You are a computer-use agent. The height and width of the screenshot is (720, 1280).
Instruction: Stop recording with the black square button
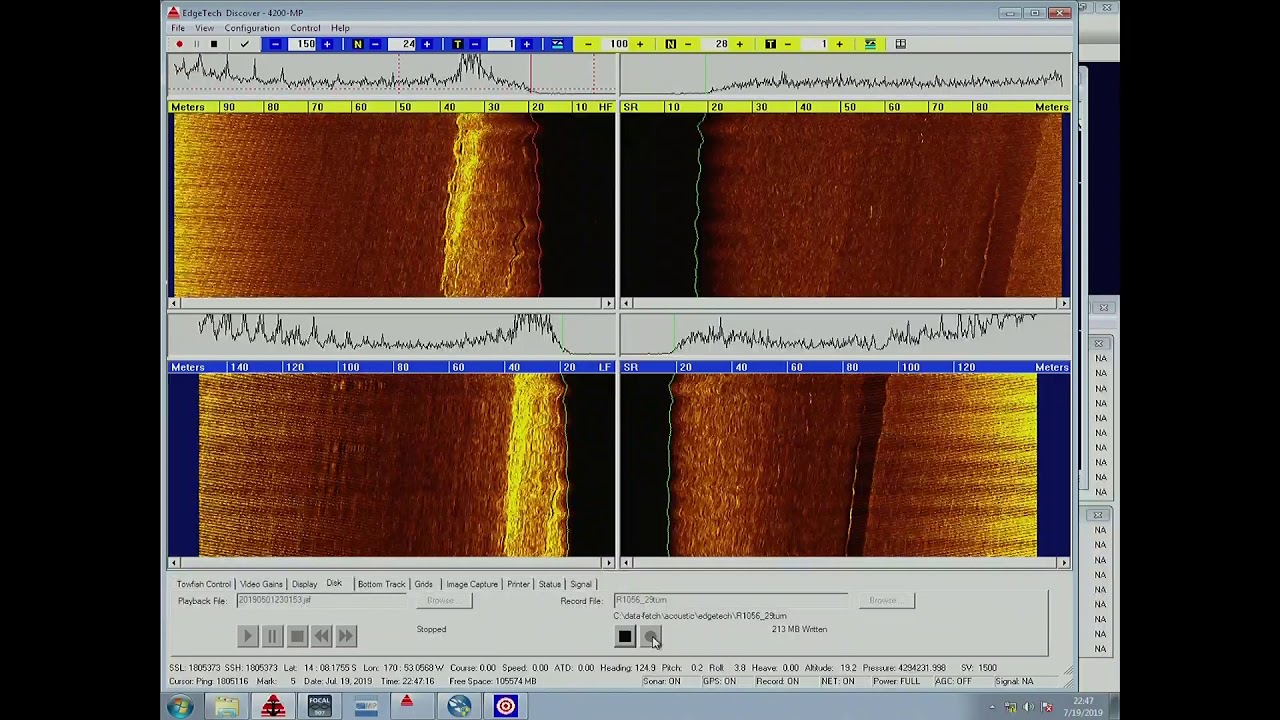tap(625, 636)
